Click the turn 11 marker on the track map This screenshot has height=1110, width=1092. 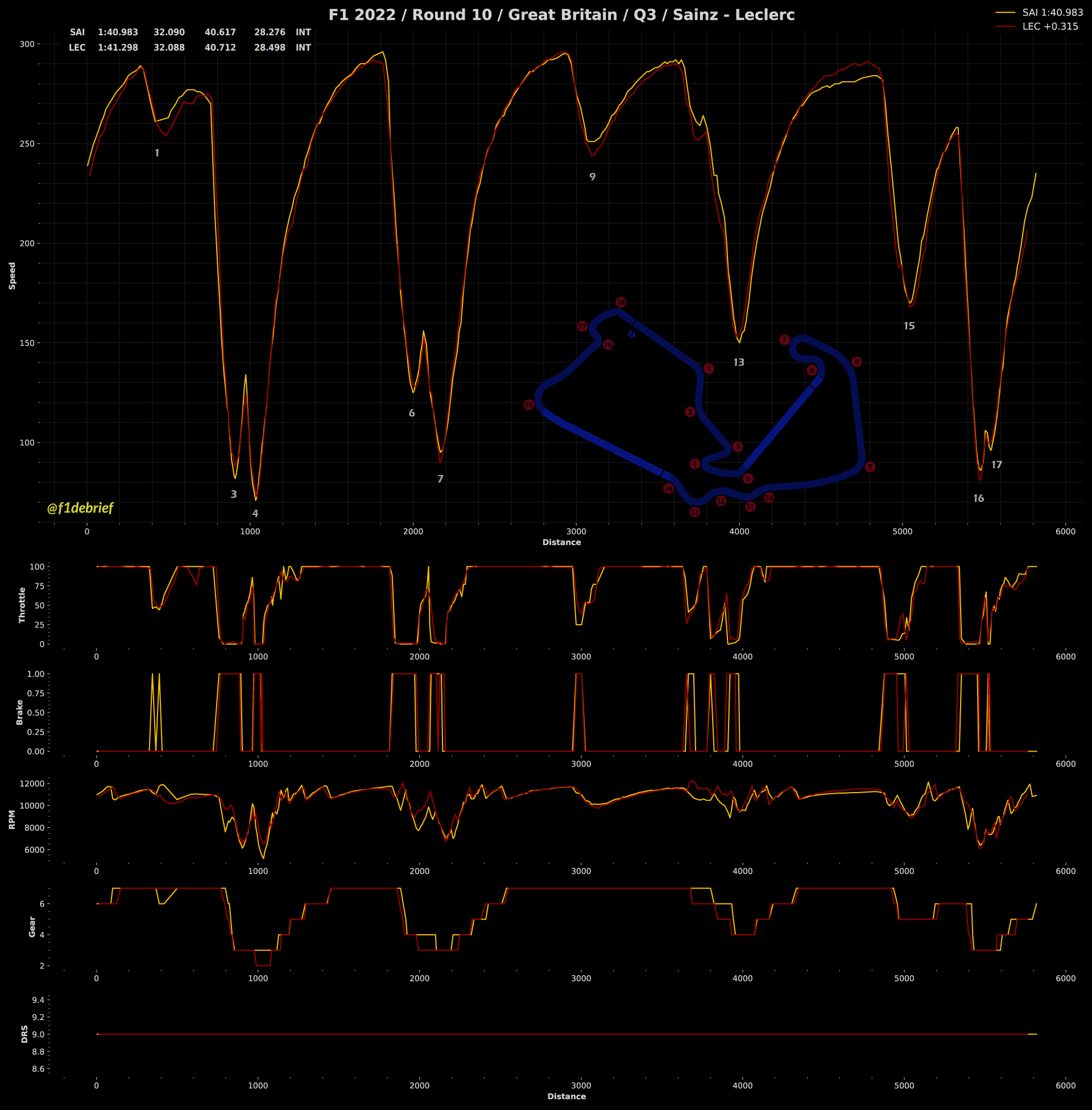(750, 506)
